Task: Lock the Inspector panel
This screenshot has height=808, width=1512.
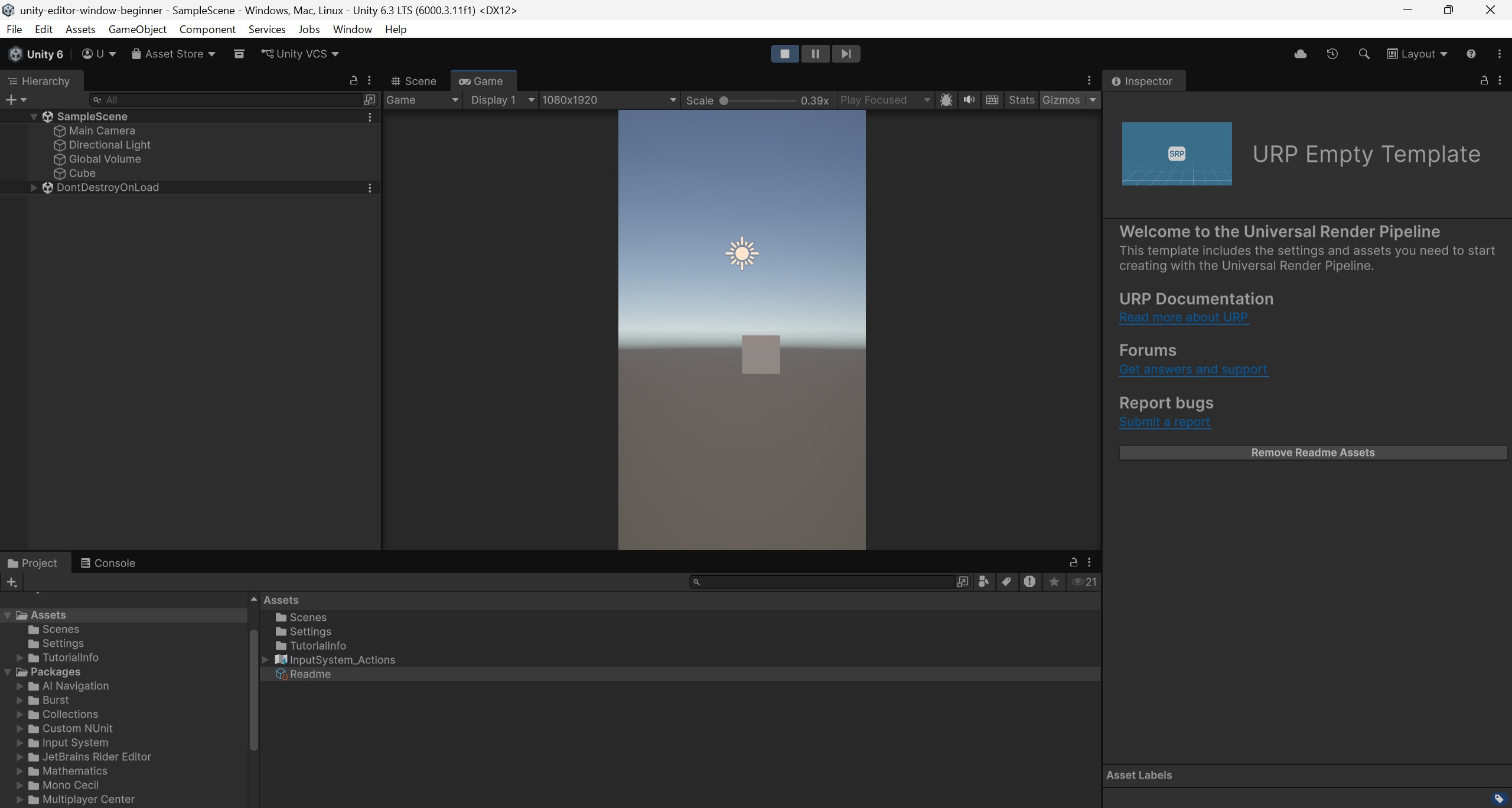Action: (1483, 81)
